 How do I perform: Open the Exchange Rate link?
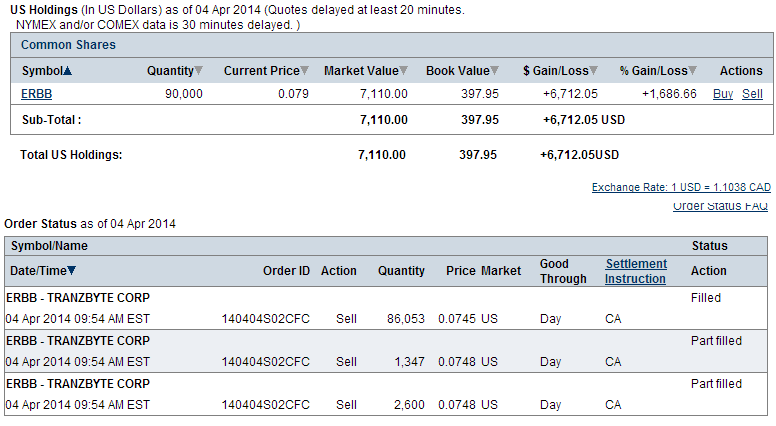coord(681,188)
